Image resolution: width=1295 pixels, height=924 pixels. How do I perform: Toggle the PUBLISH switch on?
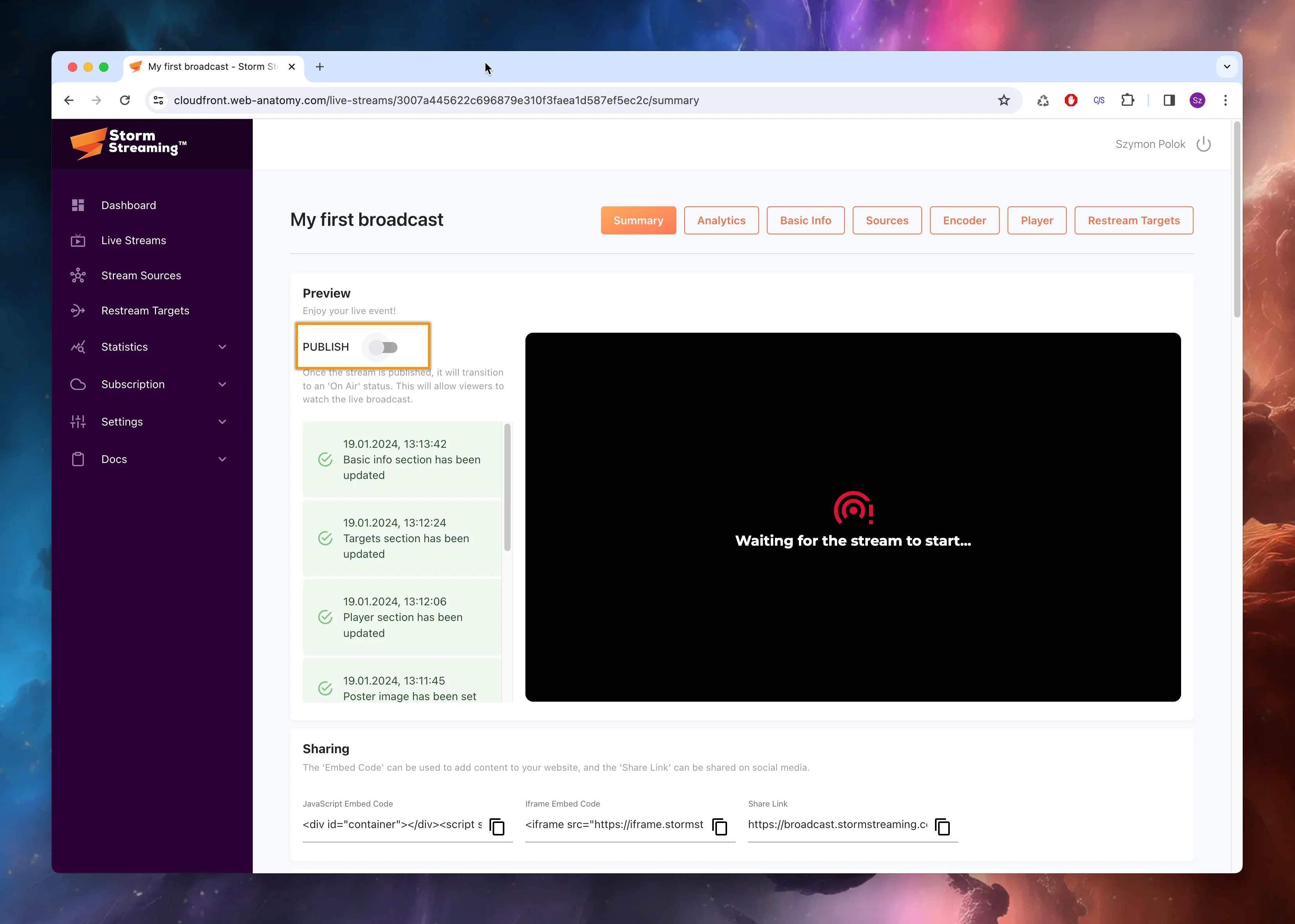point(383,347)
